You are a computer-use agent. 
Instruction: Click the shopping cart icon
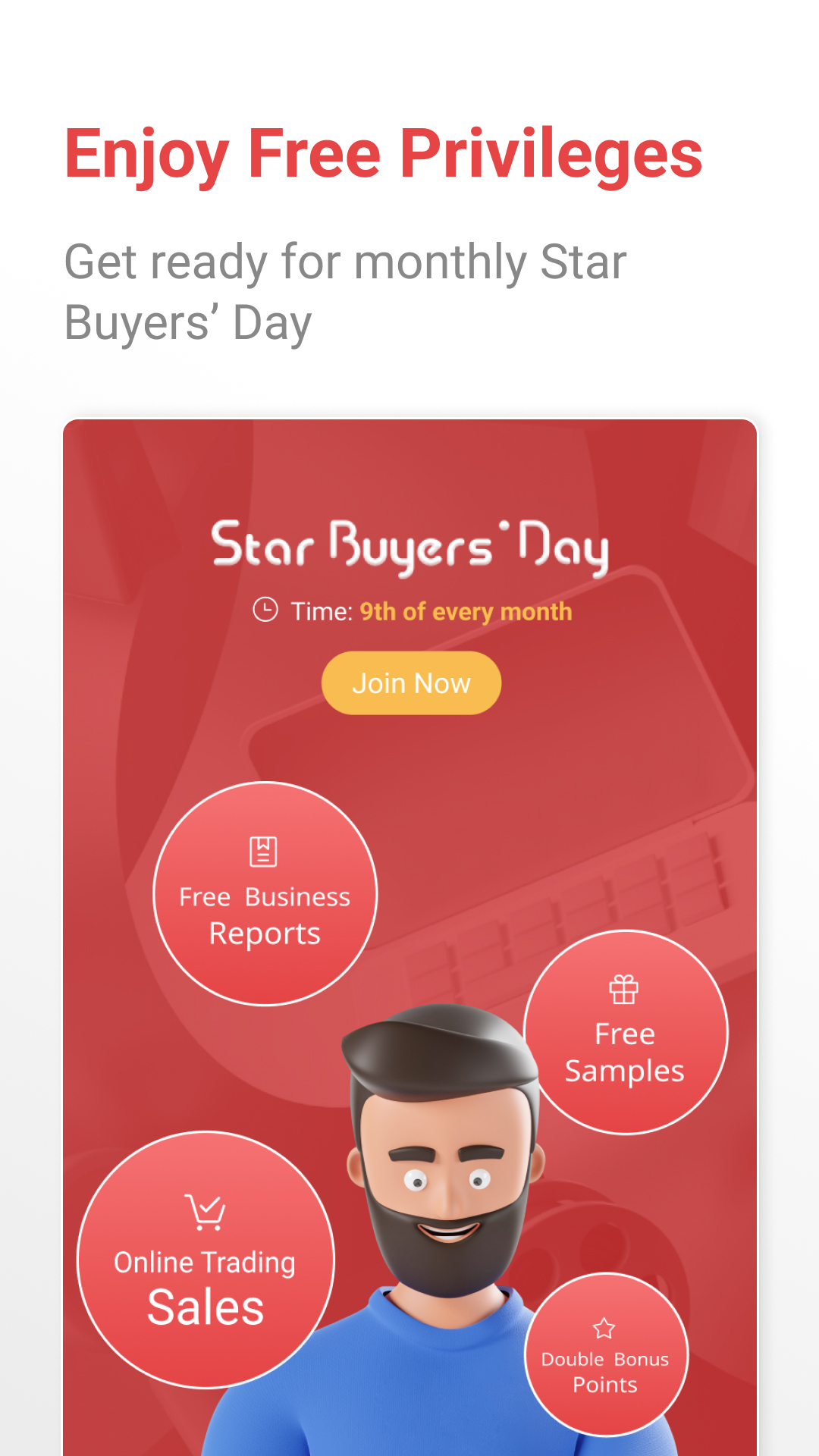205,1212
